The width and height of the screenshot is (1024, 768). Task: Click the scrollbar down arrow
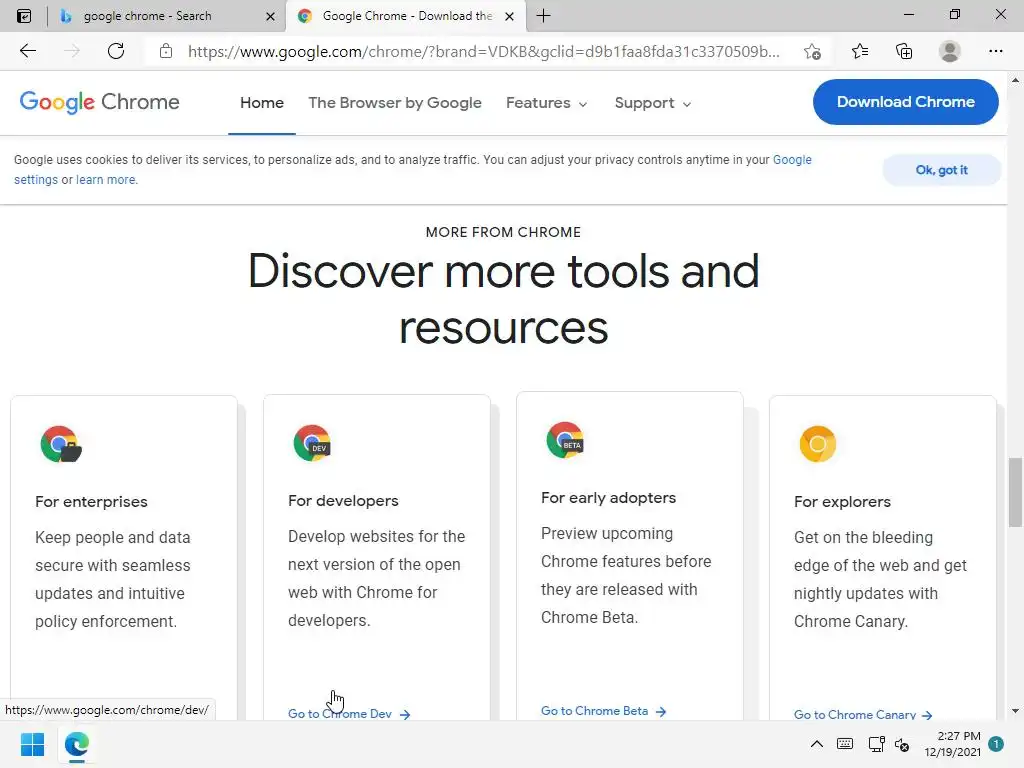click(x=1015, y=711)
